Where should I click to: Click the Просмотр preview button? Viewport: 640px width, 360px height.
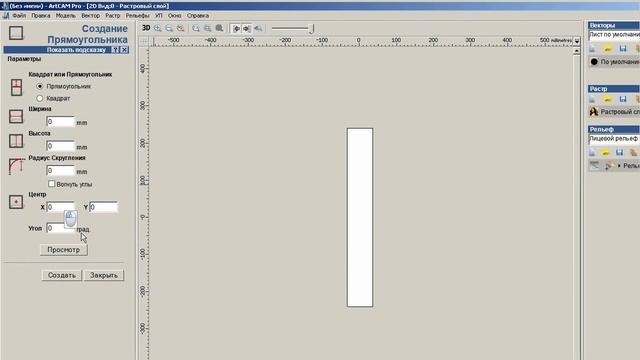pos(64,250)
